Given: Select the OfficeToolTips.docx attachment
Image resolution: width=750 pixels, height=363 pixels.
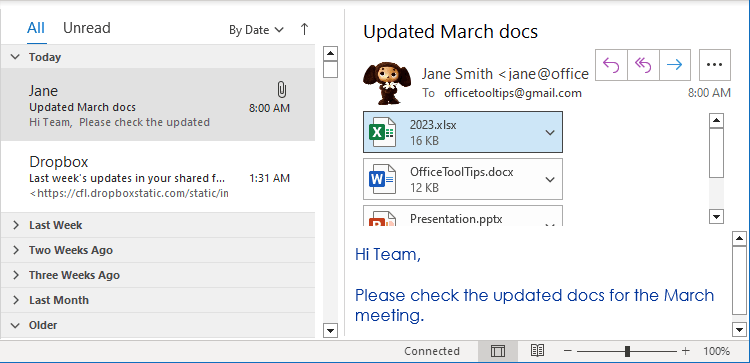Looking at the screenshot, I should tap(463, 179).
